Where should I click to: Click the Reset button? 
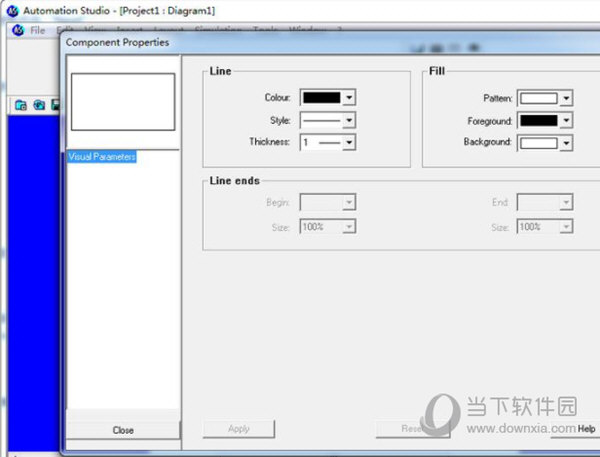412,429
